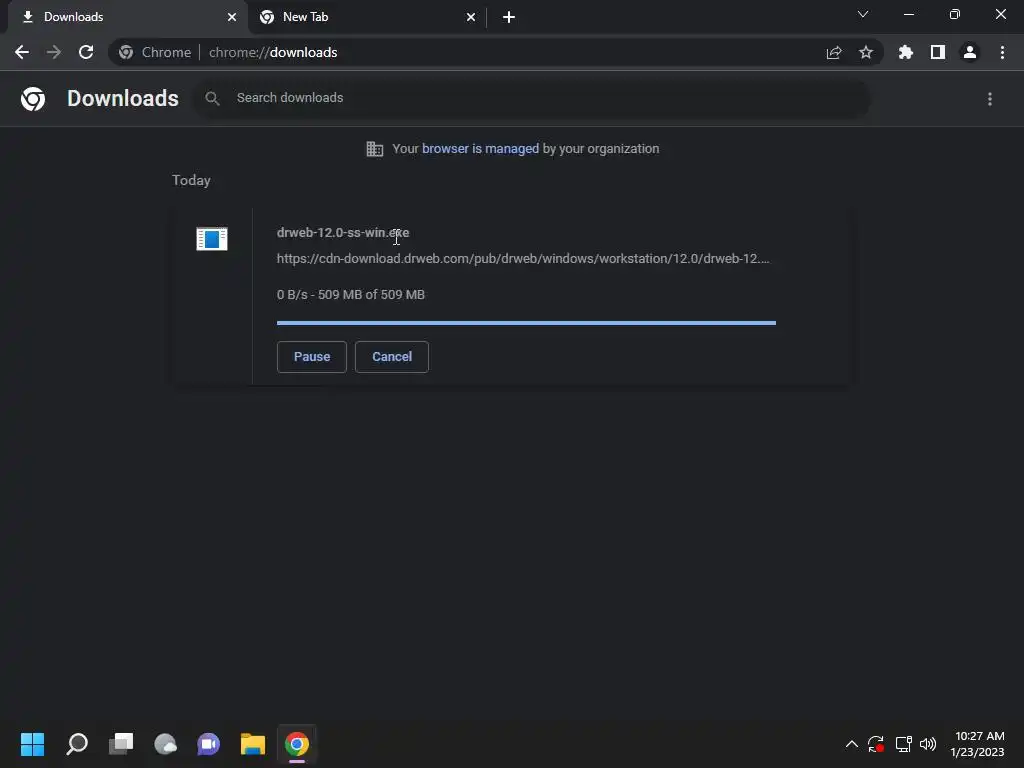
Task: Open the network tray icon
Action: point(903,744)
